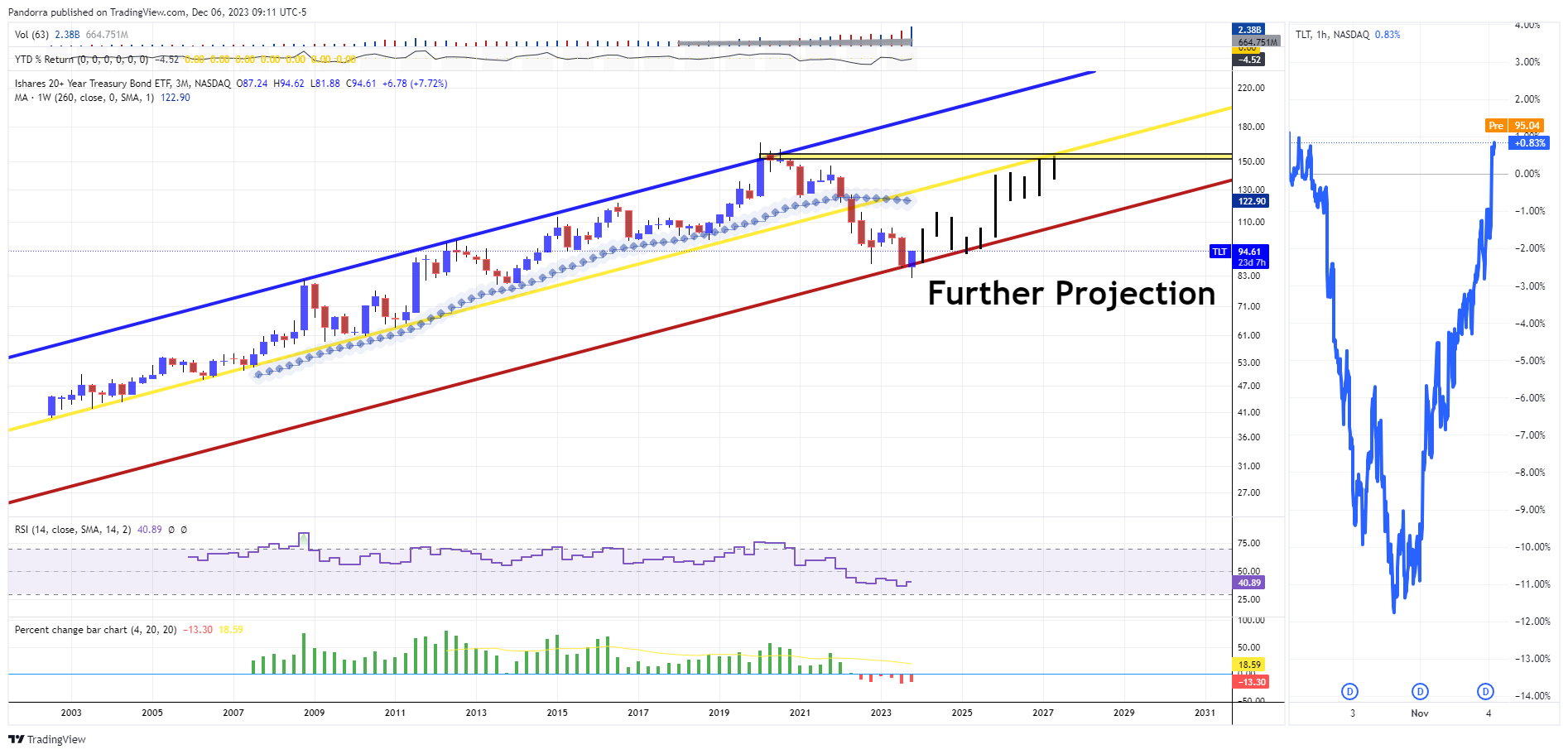The image size is (1568, 754).
Task: Click the Ishares 20+ Year Treasury Bond ETF title
Action: coord(123,84)
